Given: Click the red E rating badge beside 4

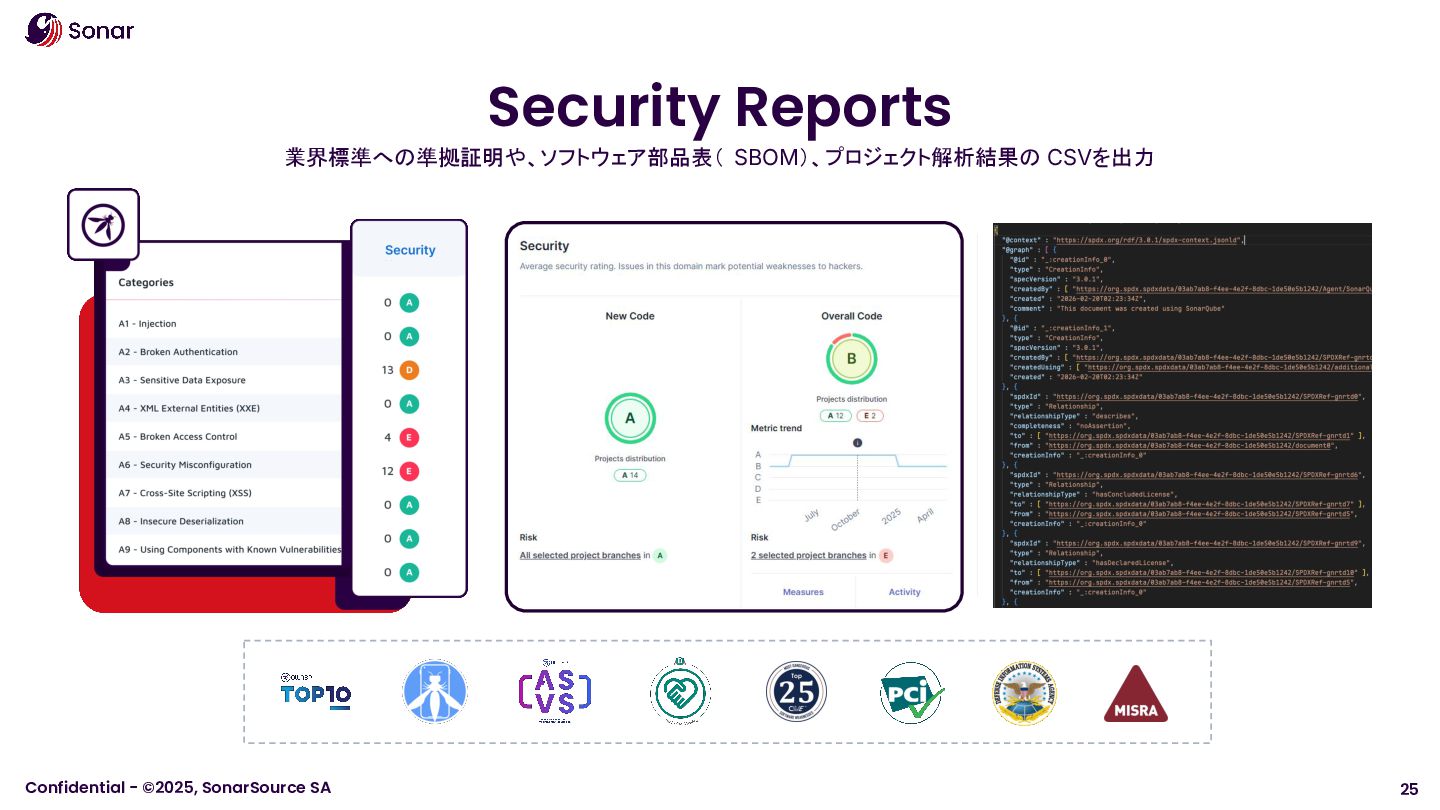Looking at the screenshot, I should [x=408, y=437].
